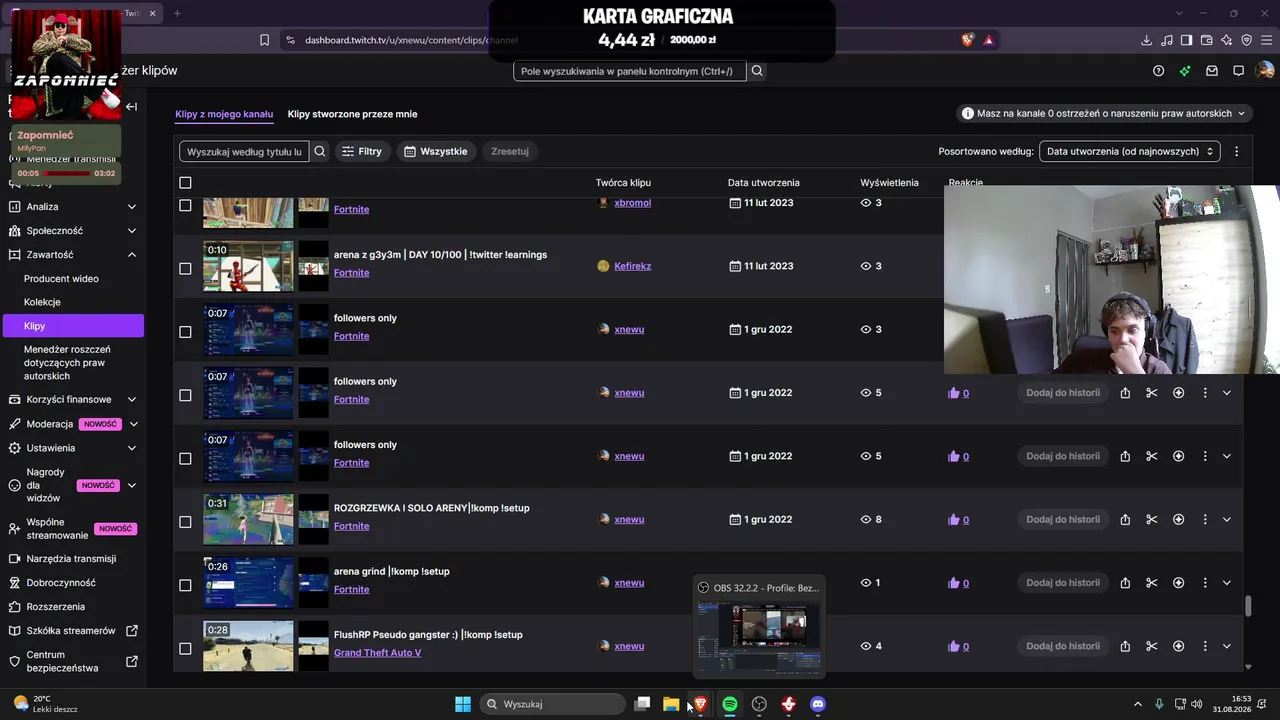Screen dimensions: 1280x720
Task: Click the Brave VPN shield icon
Action: [x=1246, y=40]
